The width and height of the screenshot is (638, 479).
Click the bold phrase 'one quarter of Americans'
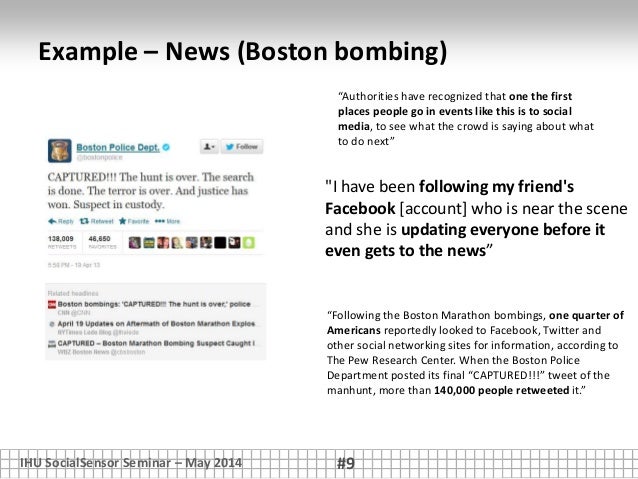click(475, 322)
